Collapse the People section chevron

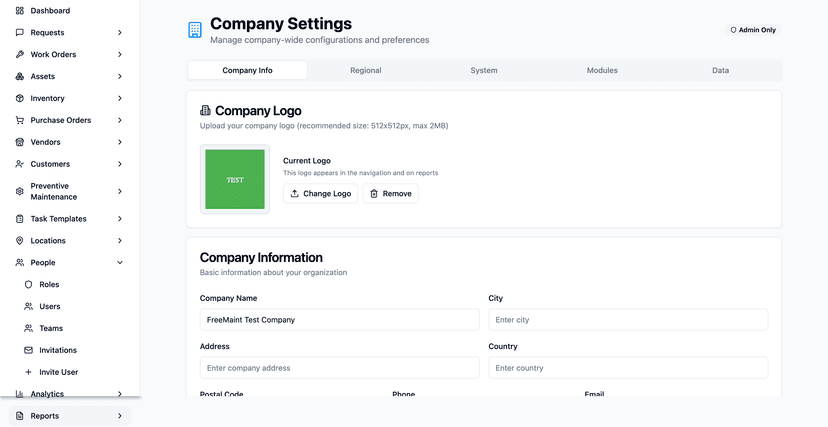[x=120, y=262]
